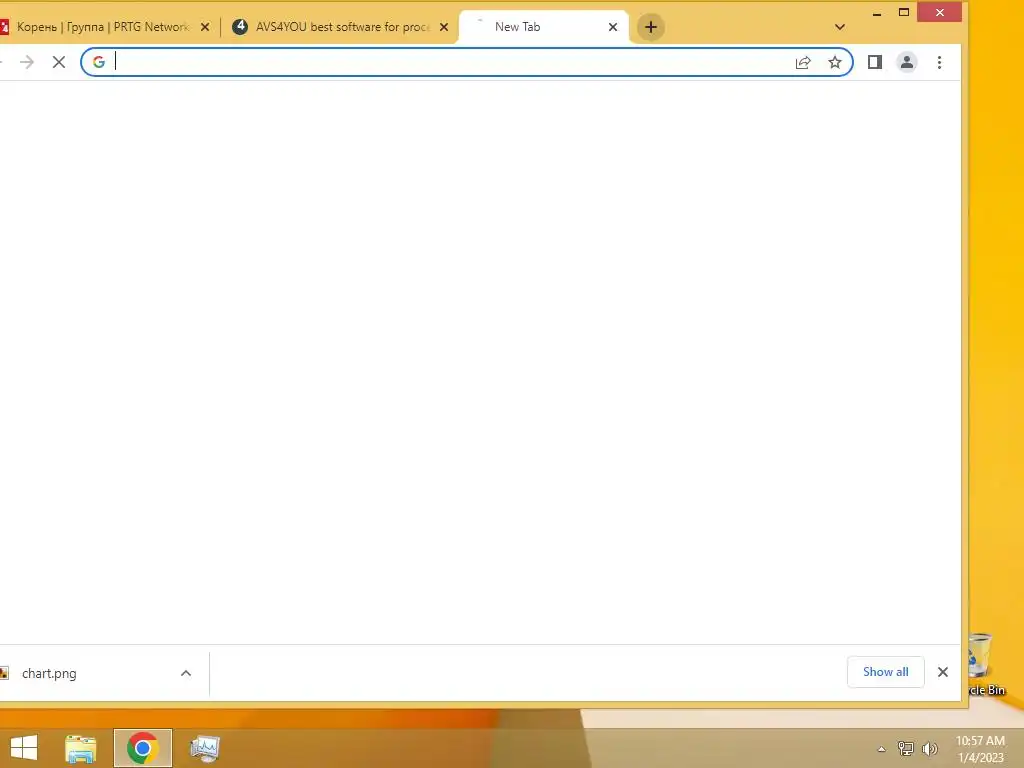
Task: Minimize the Chrome window
Action: point(877,13)
